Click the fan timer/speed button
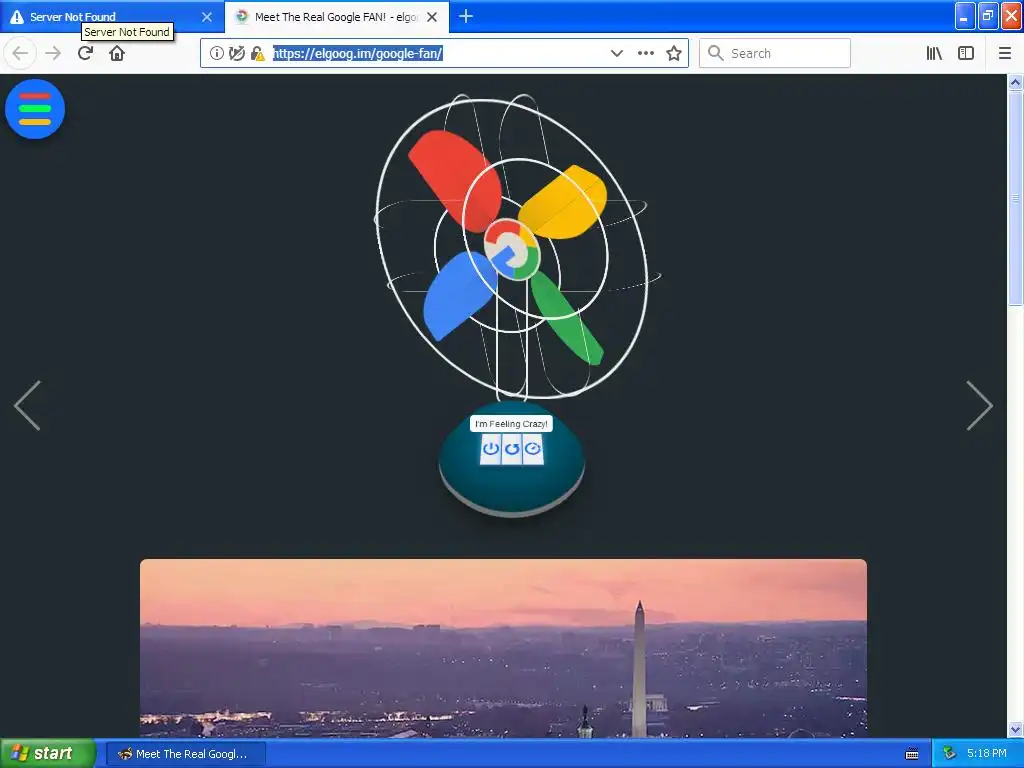1024x768 pixels. tap(533, 449)
